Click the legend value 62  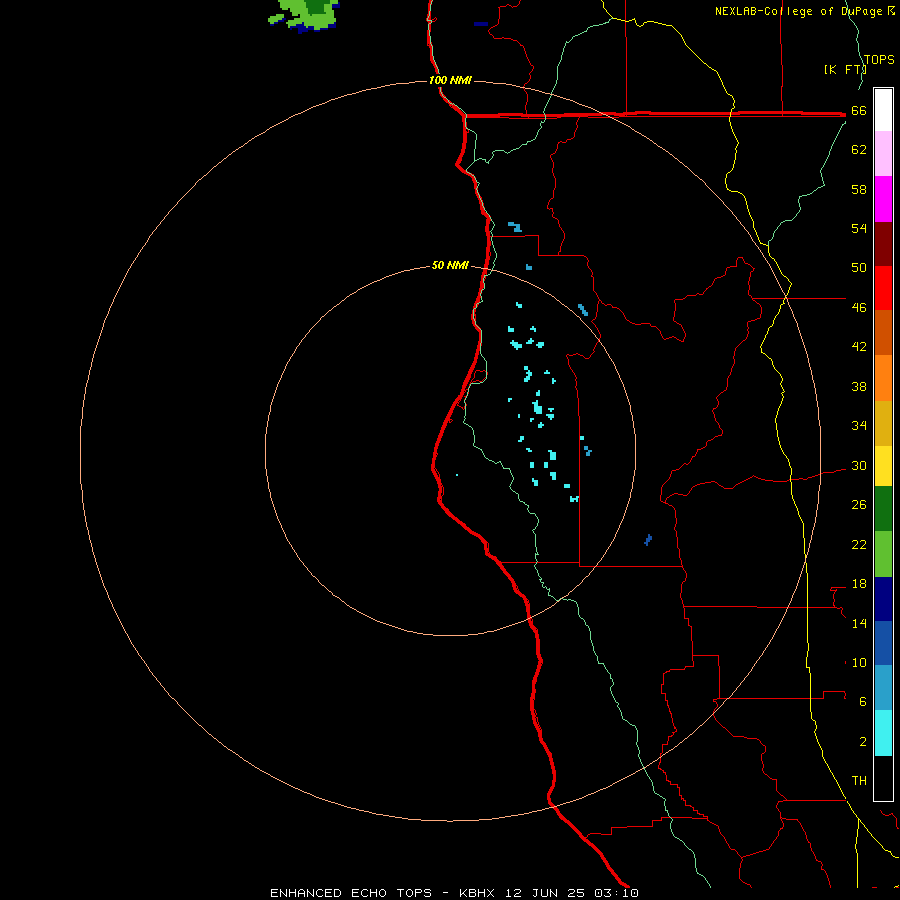point(859,150)
